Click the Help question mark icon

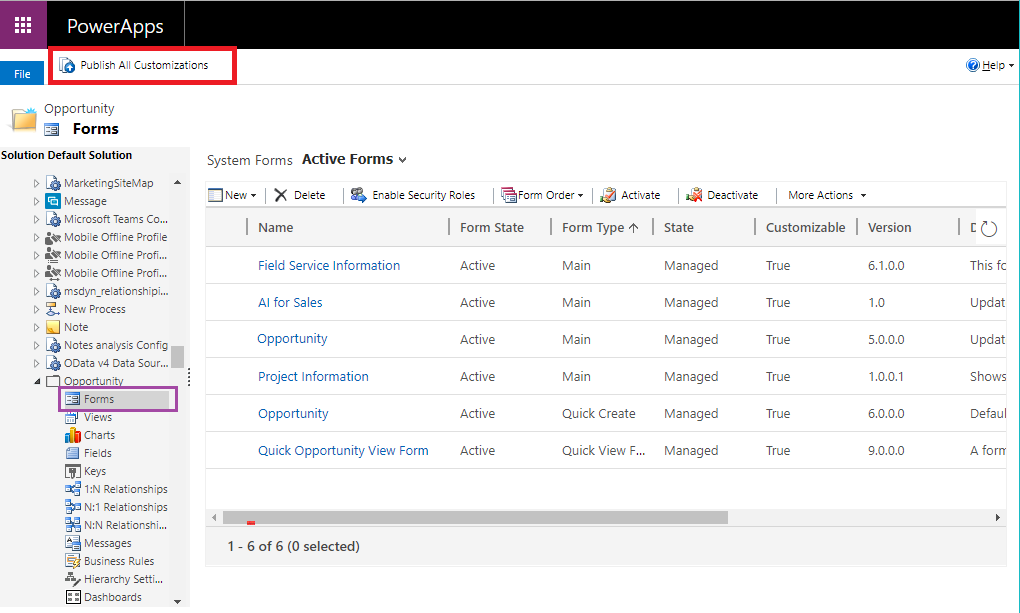click(973, 65)
